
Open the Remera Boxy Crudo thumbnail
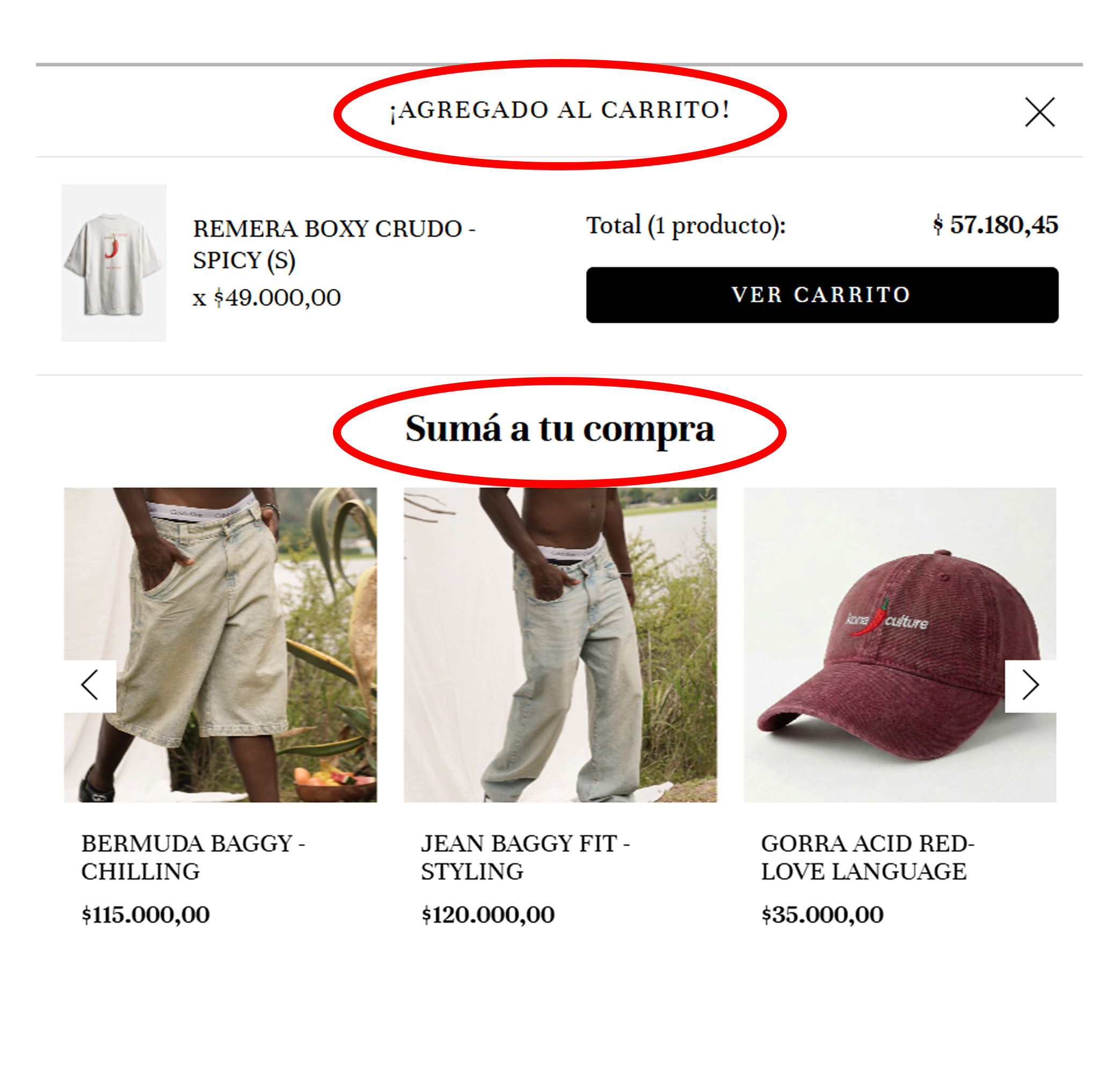(114, 263)
